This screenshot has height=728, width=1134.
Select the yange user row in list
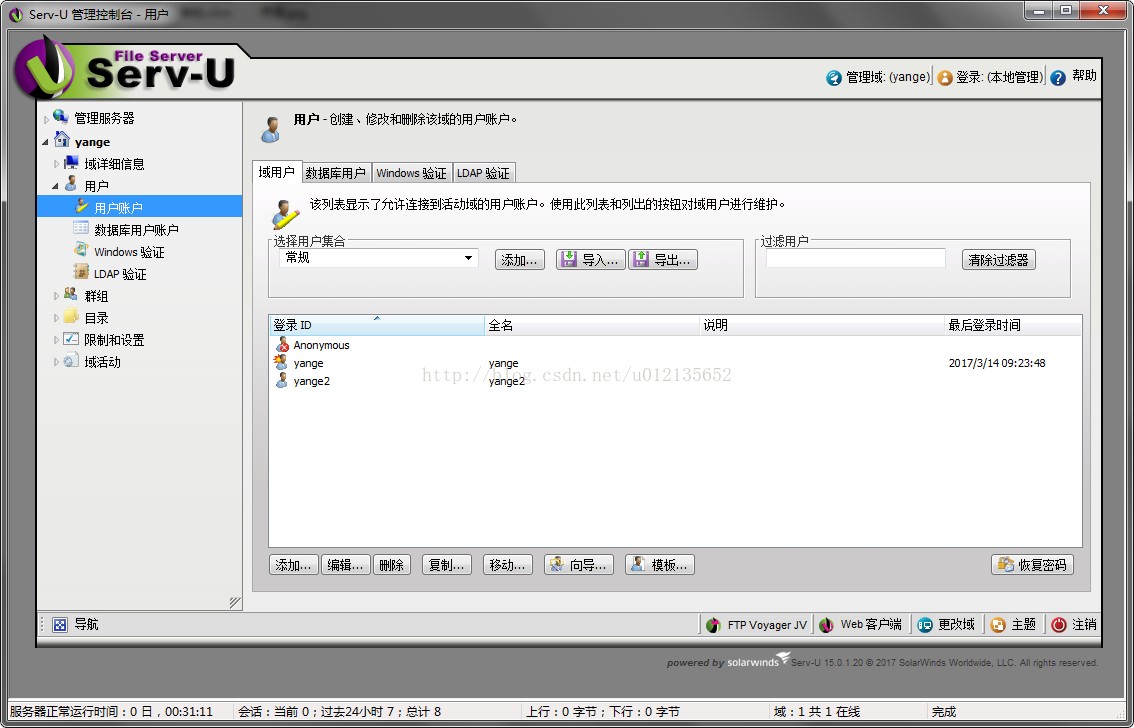[675, 363]
